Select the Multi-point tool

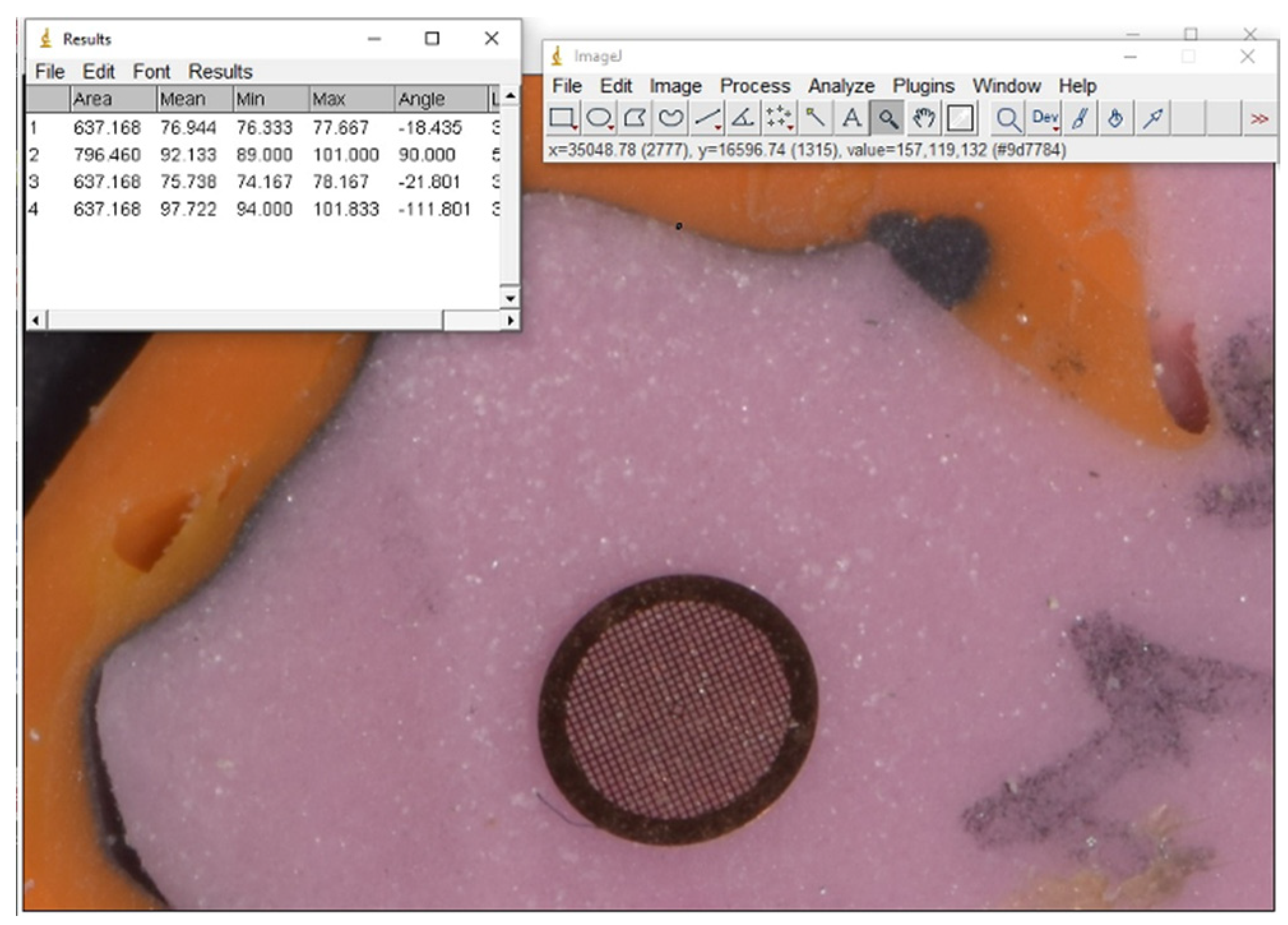tap(779, 119)
